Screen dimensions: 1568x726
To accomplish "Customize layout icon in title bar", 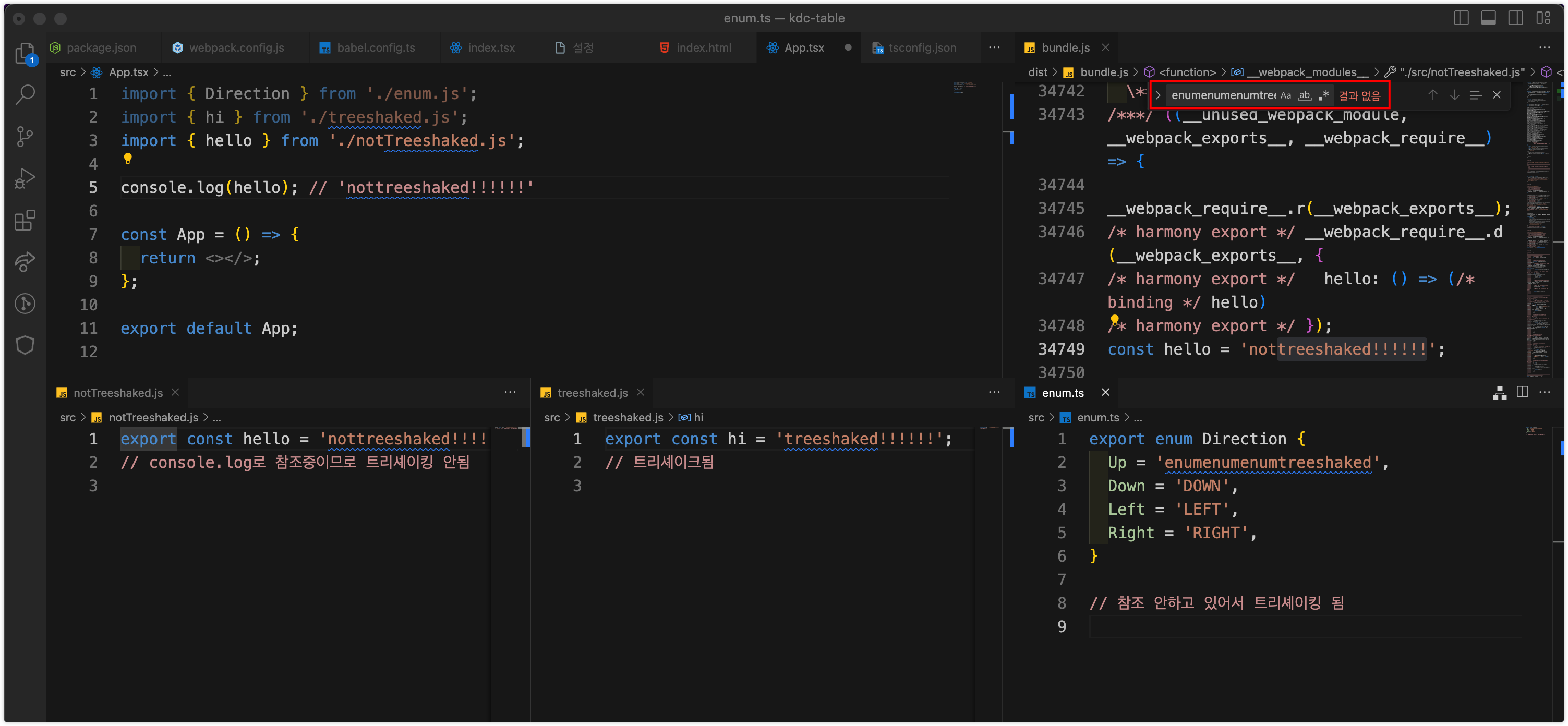I will tap(1543, 18).
